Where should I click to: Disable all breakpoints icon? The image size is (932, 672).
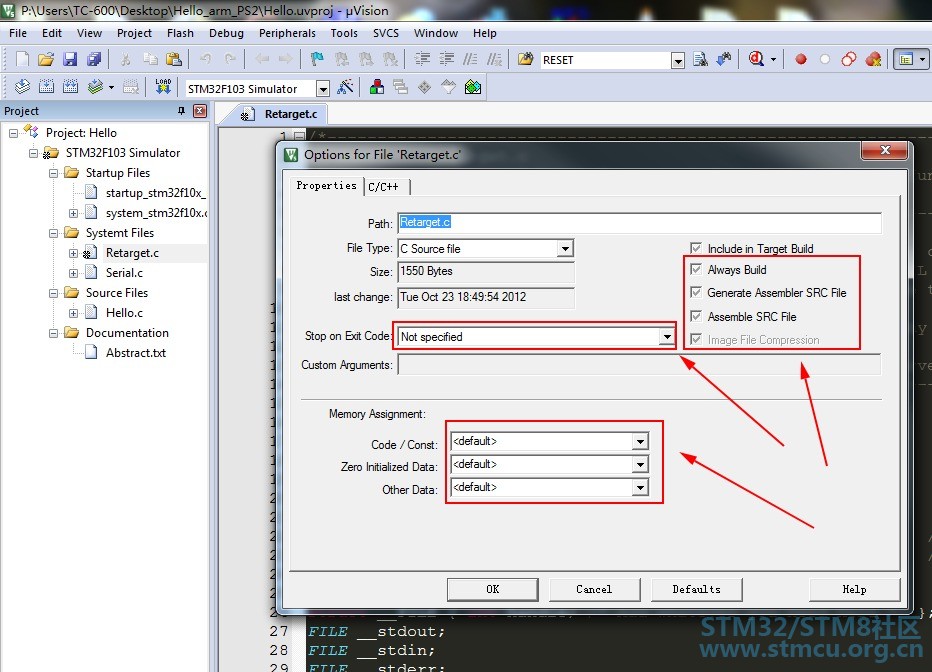(x=849, y=59)
